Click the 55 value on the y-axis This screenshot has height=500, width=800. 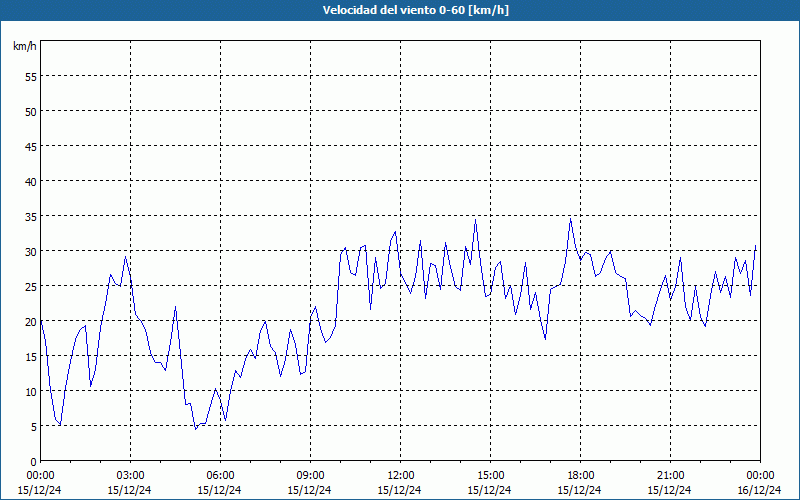[x=31, y=77]
